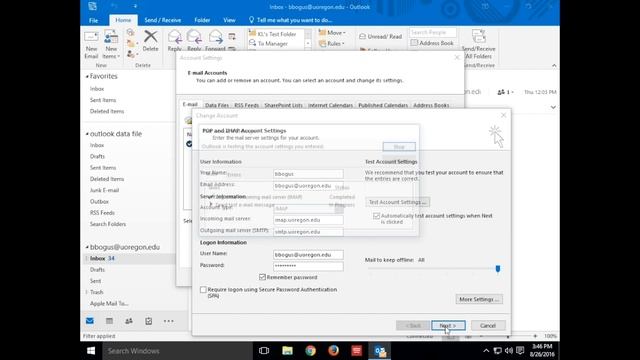The image size is (640, 360).
Task: Open More Settings in Change Account
Action: click(x=479, y=299)
